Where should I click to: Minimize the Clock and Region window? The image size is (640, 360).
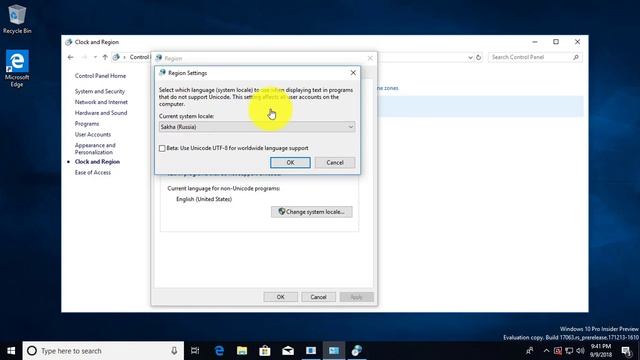[535, 42]
